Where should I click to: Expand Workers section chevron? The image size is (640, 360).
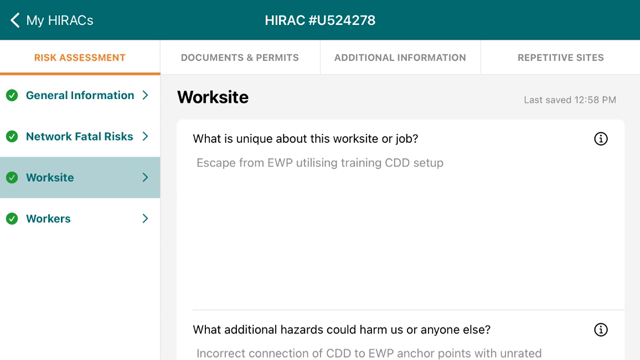pos(145,219)
